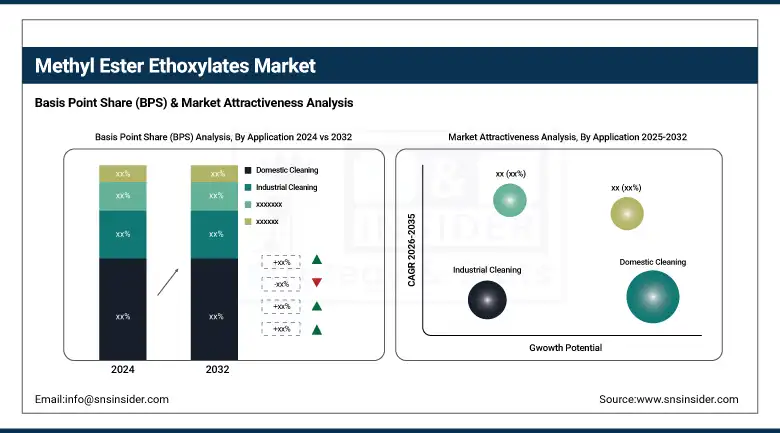780x433 pixels.
Task: Click the dashed -xx% value box
Action: 281,283
